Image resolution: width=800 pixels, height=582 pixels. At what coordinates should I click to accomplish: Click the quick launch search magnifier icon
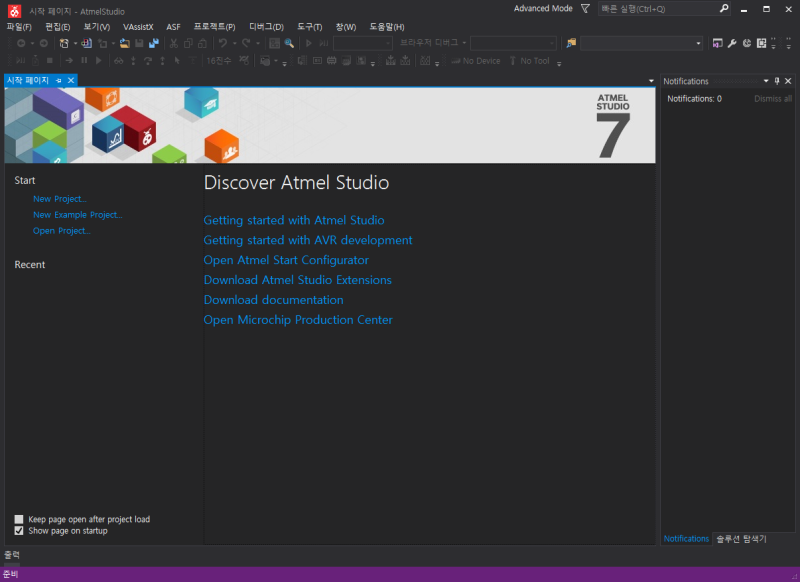tap(724, 9)
